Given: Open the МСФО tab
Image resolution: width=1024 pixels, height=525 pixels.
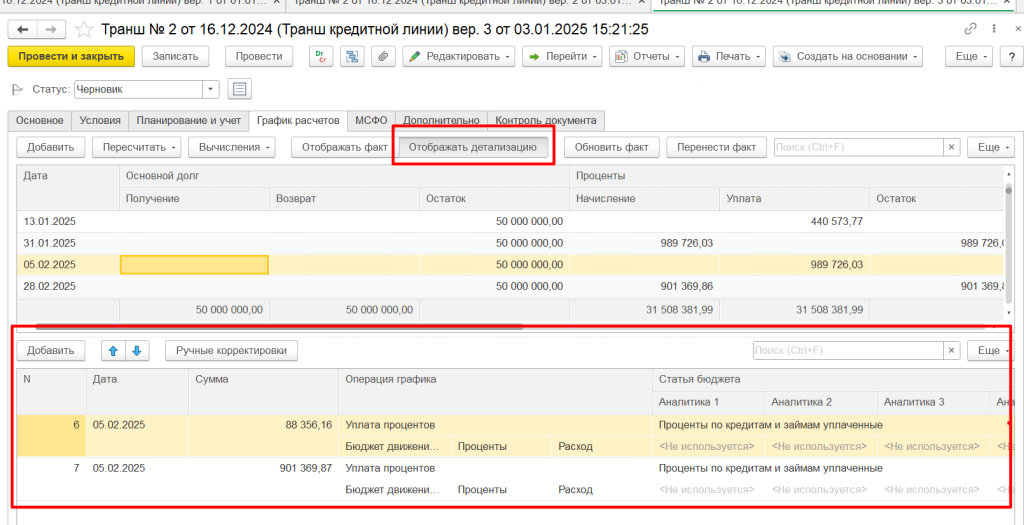Looking at the screenshot, I should coord(371,121).
